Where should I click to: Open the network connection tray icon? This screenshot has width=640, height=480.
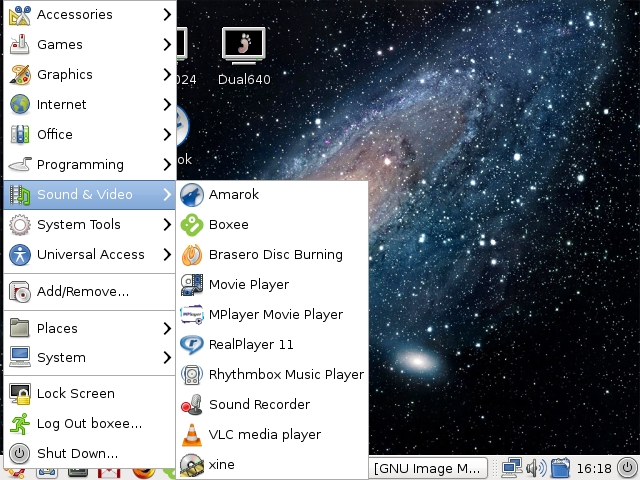511,468
